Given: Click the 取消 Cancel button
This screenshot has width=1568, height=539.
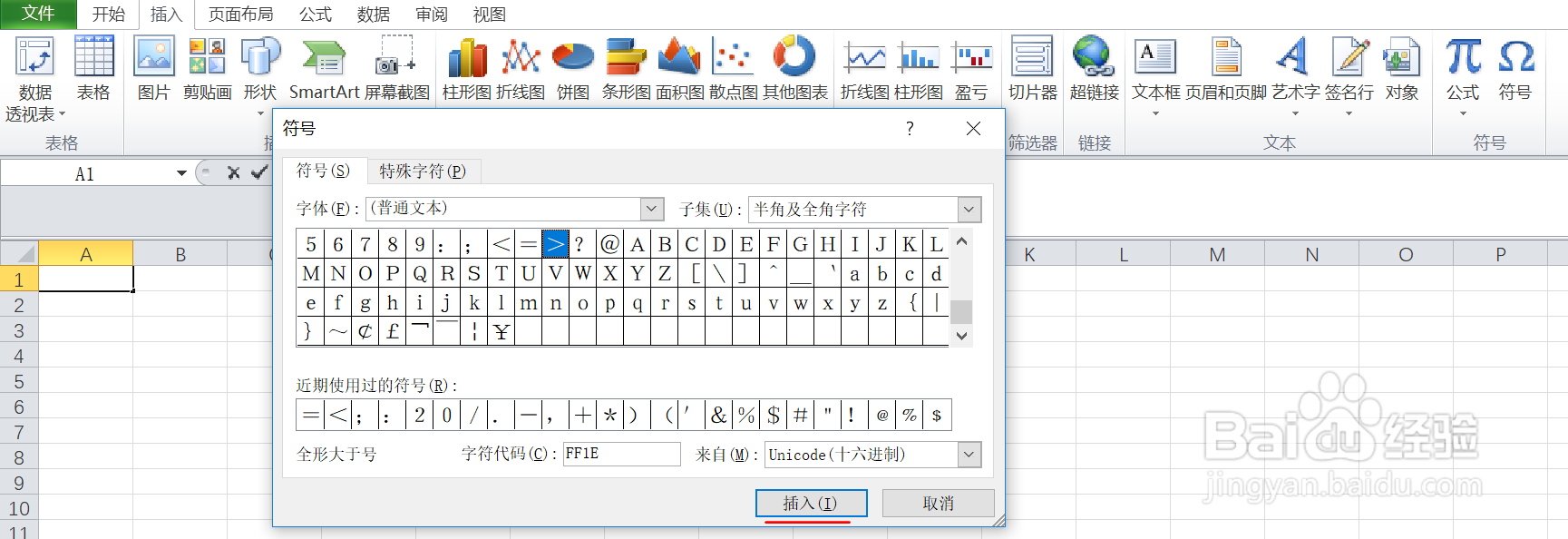Looking at the screenshot, I should point(938,504).
